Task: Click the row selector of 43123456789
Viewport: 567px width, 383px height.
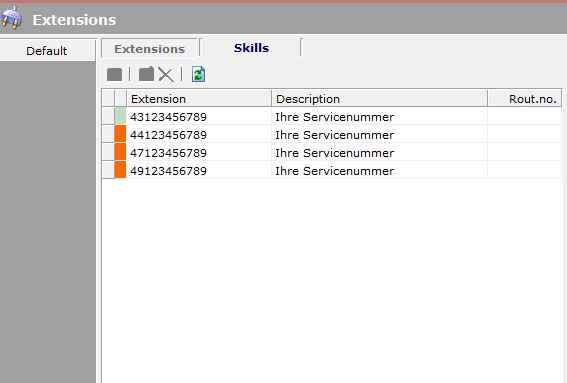Action: pyautogui.click(x=108, y=116)
